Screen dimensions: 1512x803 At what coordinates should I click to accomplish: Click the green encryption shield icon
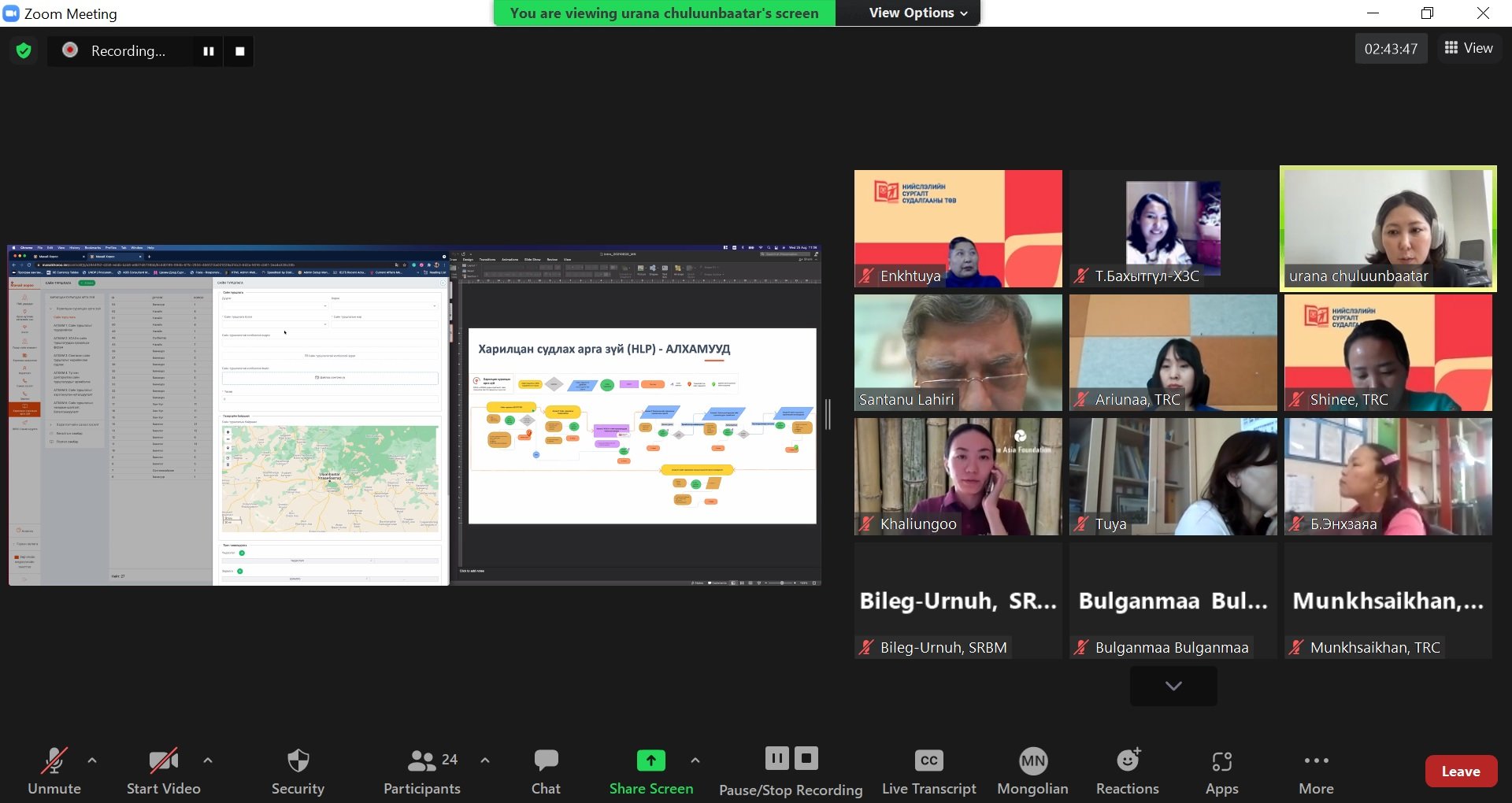point(24,51)
